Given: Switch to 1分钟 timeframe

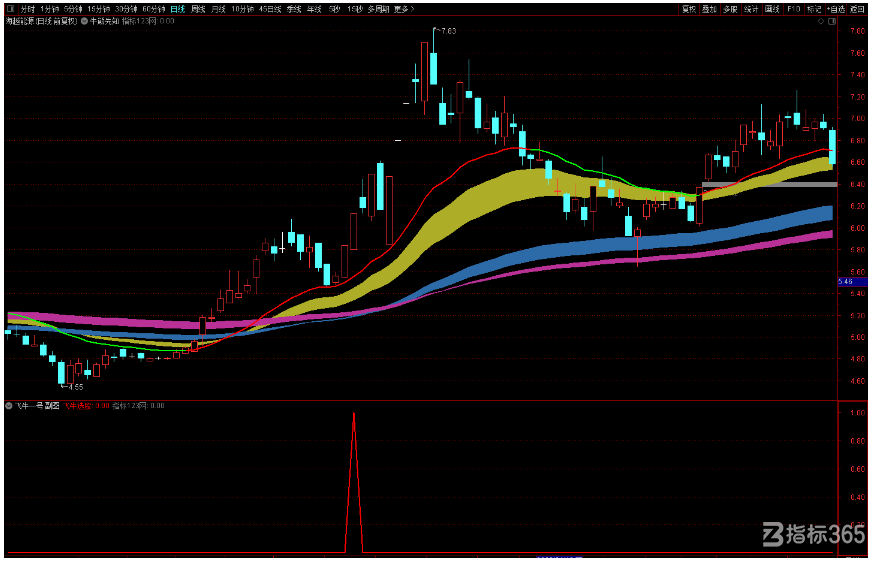Looking at the screenshot, I should pyautogui.click(x=50, y=9).
